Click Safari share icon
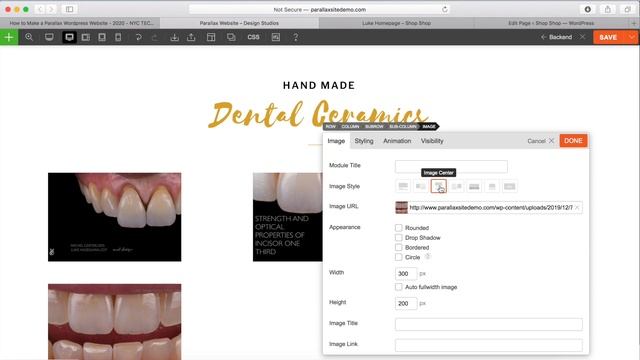640x360 pixels. (x=608, y=9)
